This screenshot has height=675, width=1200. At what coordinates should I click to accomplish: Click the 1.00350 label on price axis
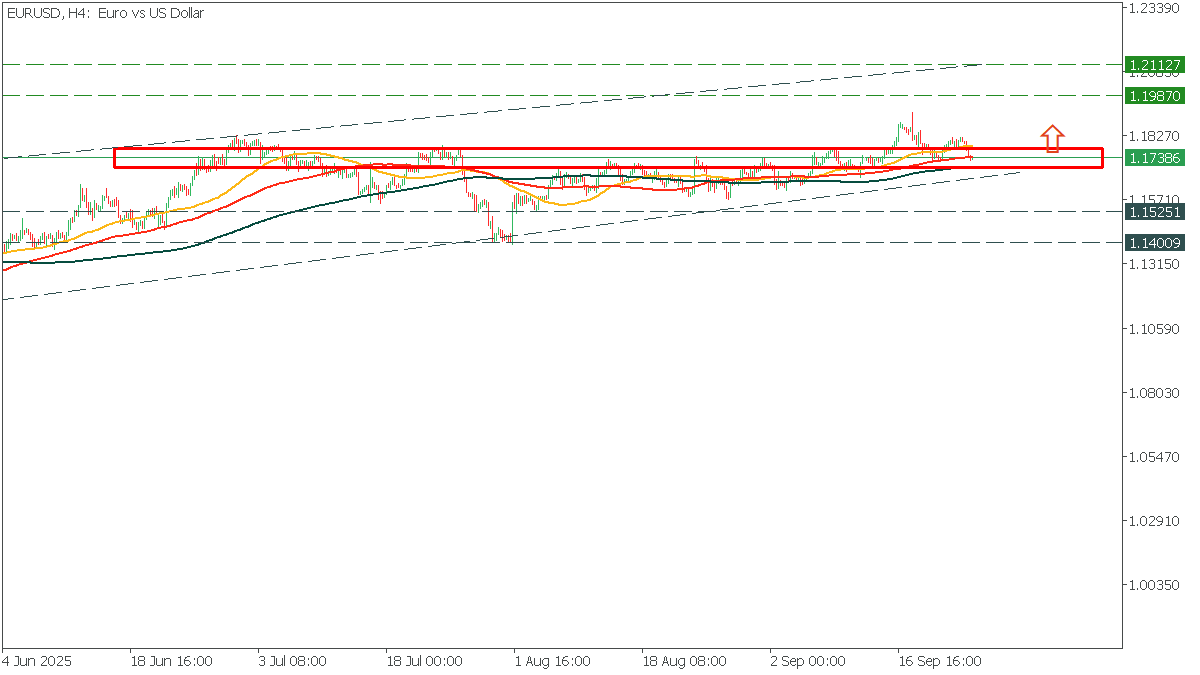(1153, 585)
